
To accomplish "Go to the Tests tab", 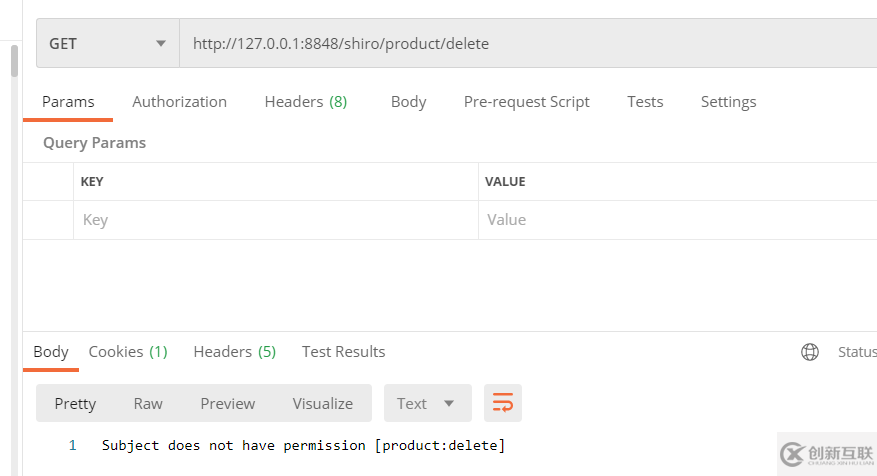I will (645, 101).
